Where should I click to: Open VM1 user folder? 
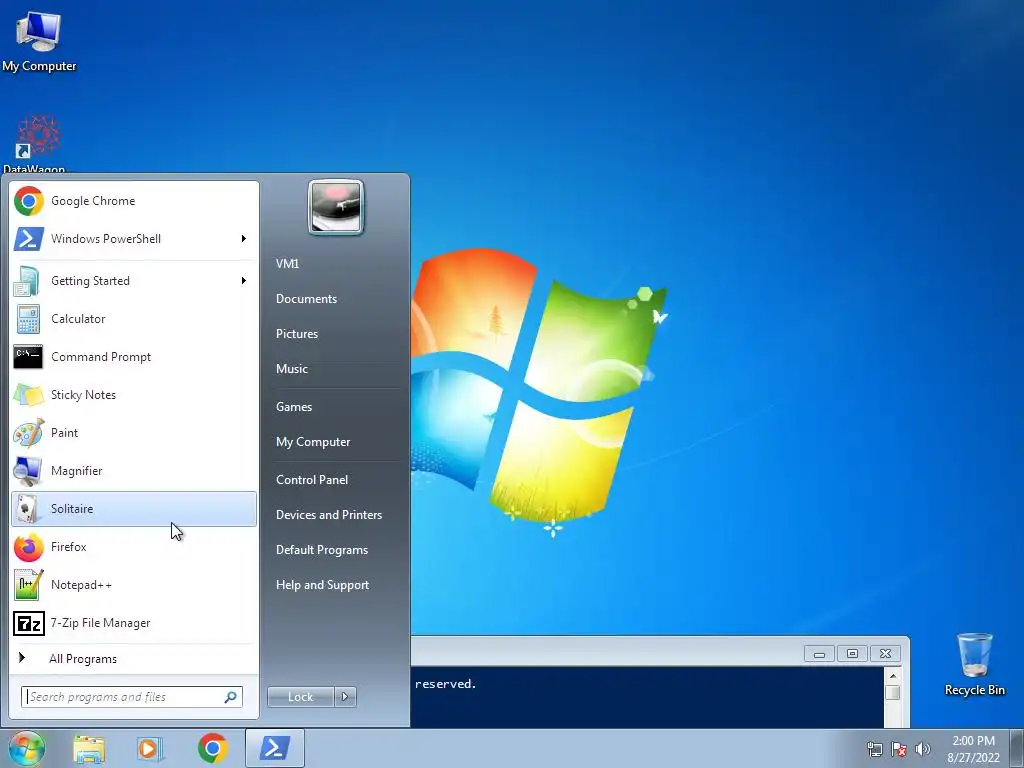[287, 264]
